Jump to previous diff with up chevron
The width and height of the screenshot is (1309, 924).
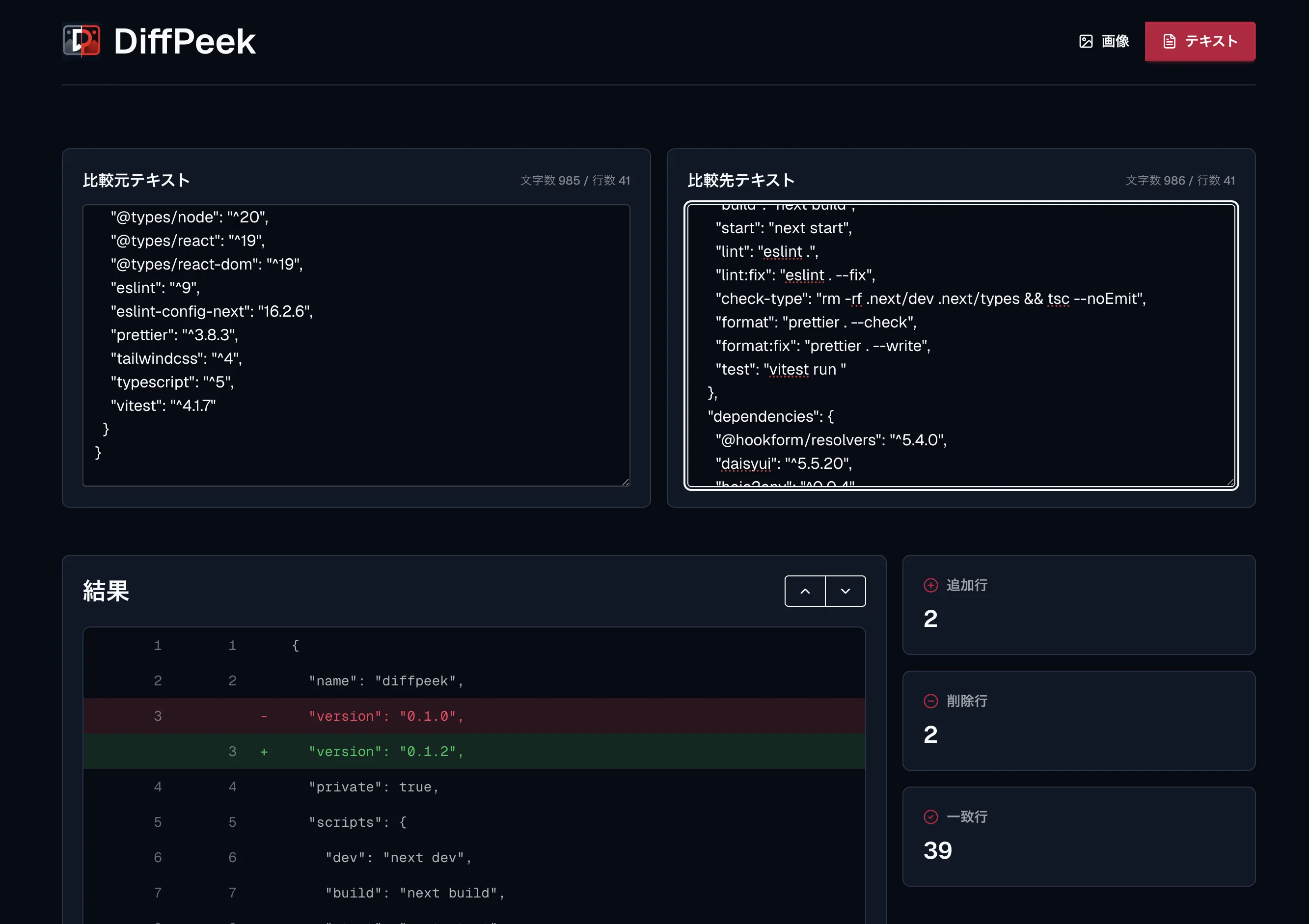point(805,591)
